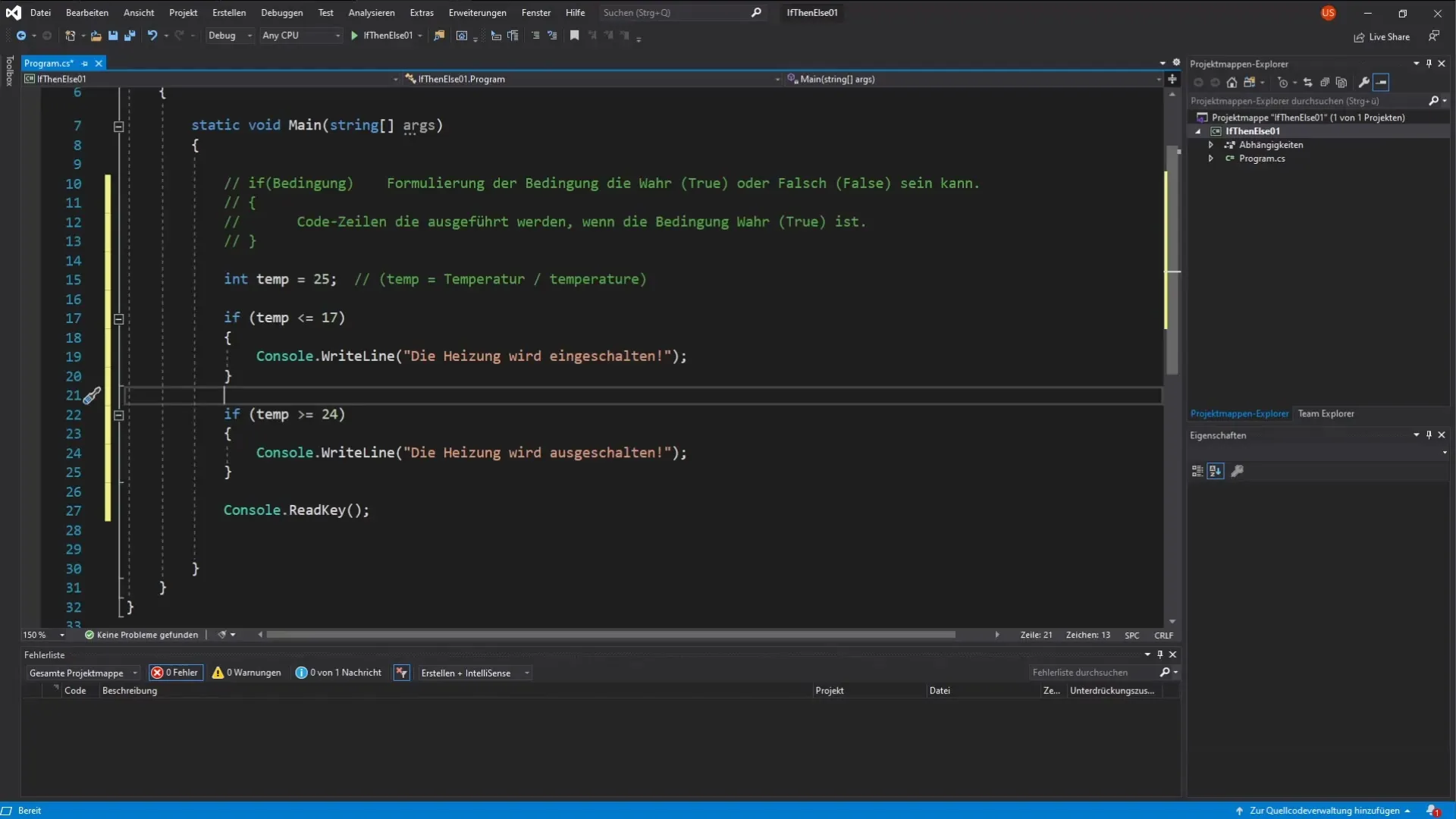
Task: Toggle Alphabetical sort in Eigenschaften panel
Action: (x=1216, y=471)
